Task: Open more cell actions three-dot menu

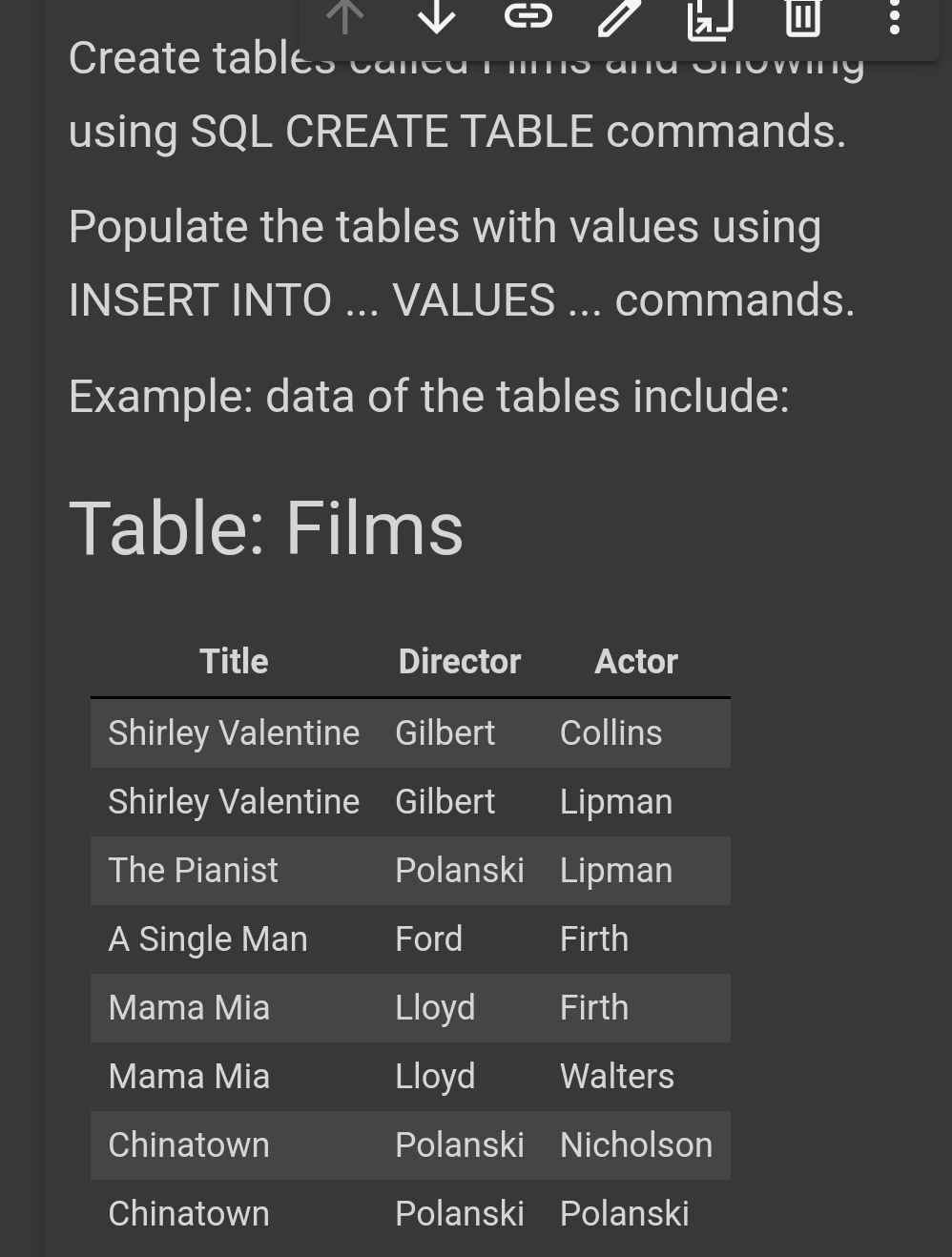Action: [x=894, y=16]
